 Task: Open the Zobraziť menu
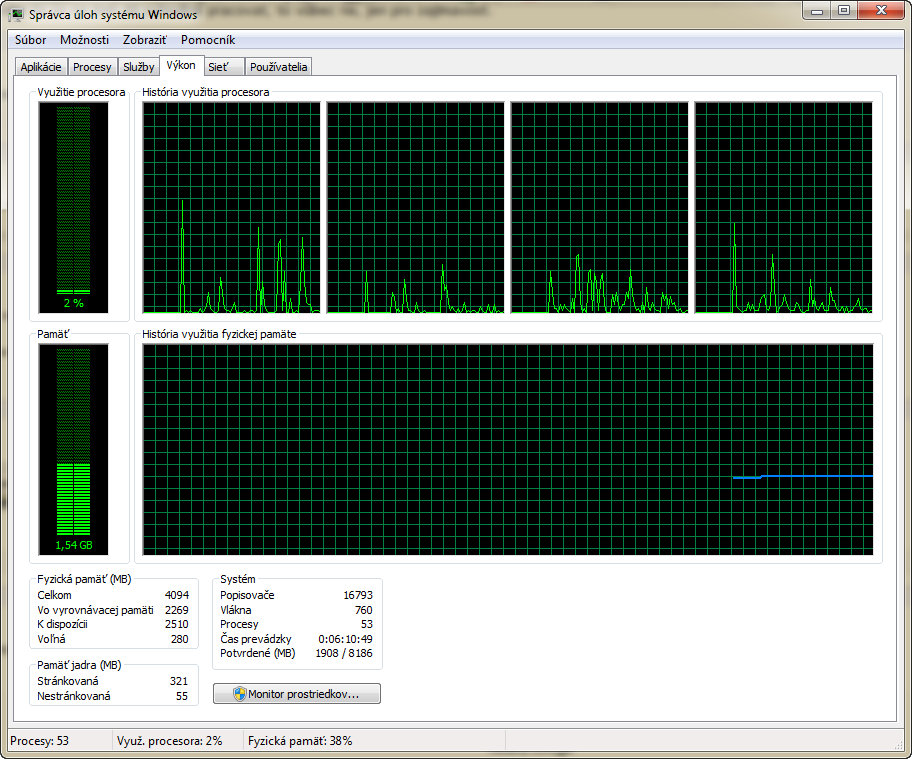[x=145, y=40]
